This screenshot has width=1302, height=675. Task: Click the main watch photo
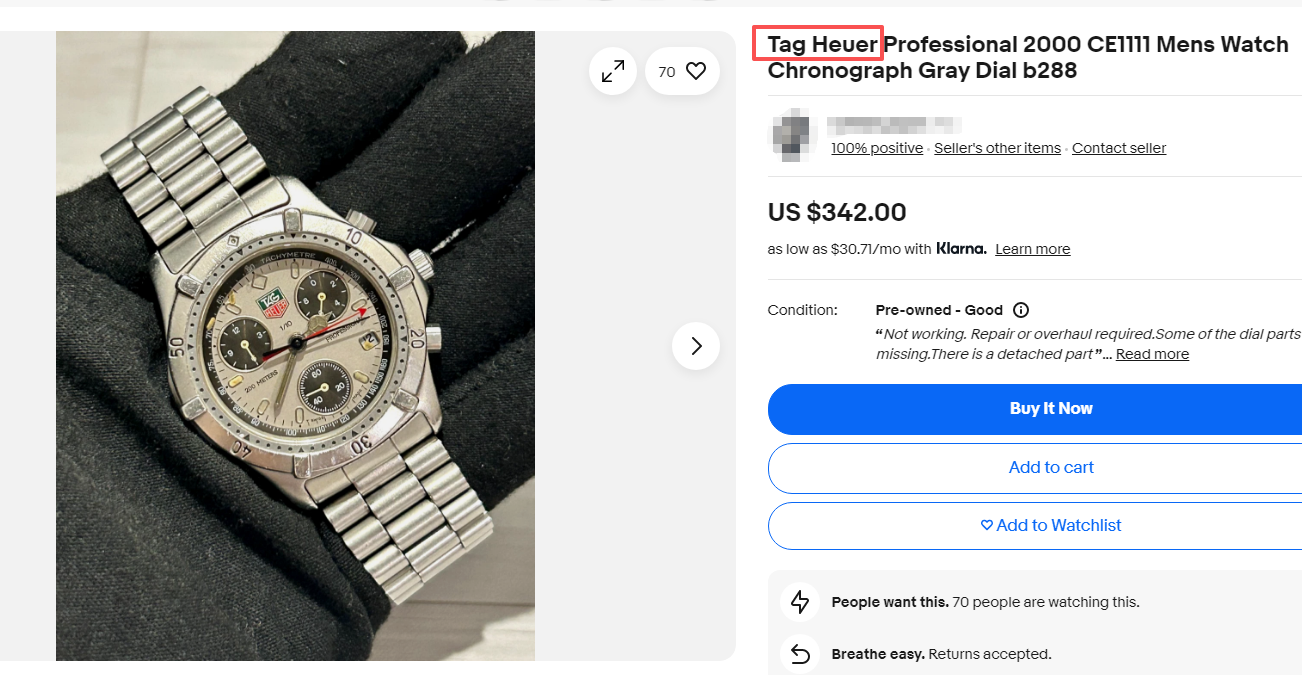295,346
